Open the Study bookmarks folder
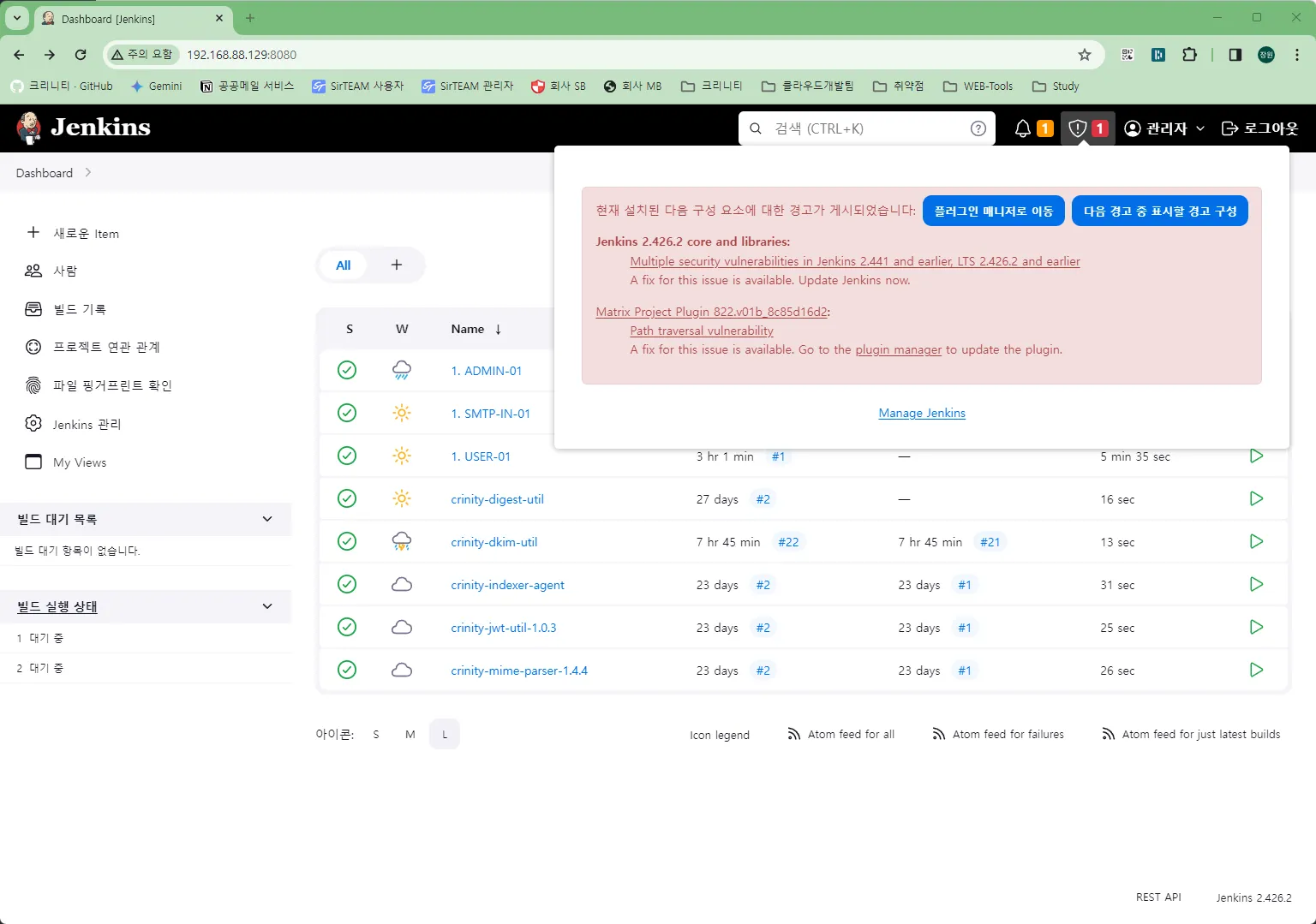1316x924 pixels. [1056, 86]
